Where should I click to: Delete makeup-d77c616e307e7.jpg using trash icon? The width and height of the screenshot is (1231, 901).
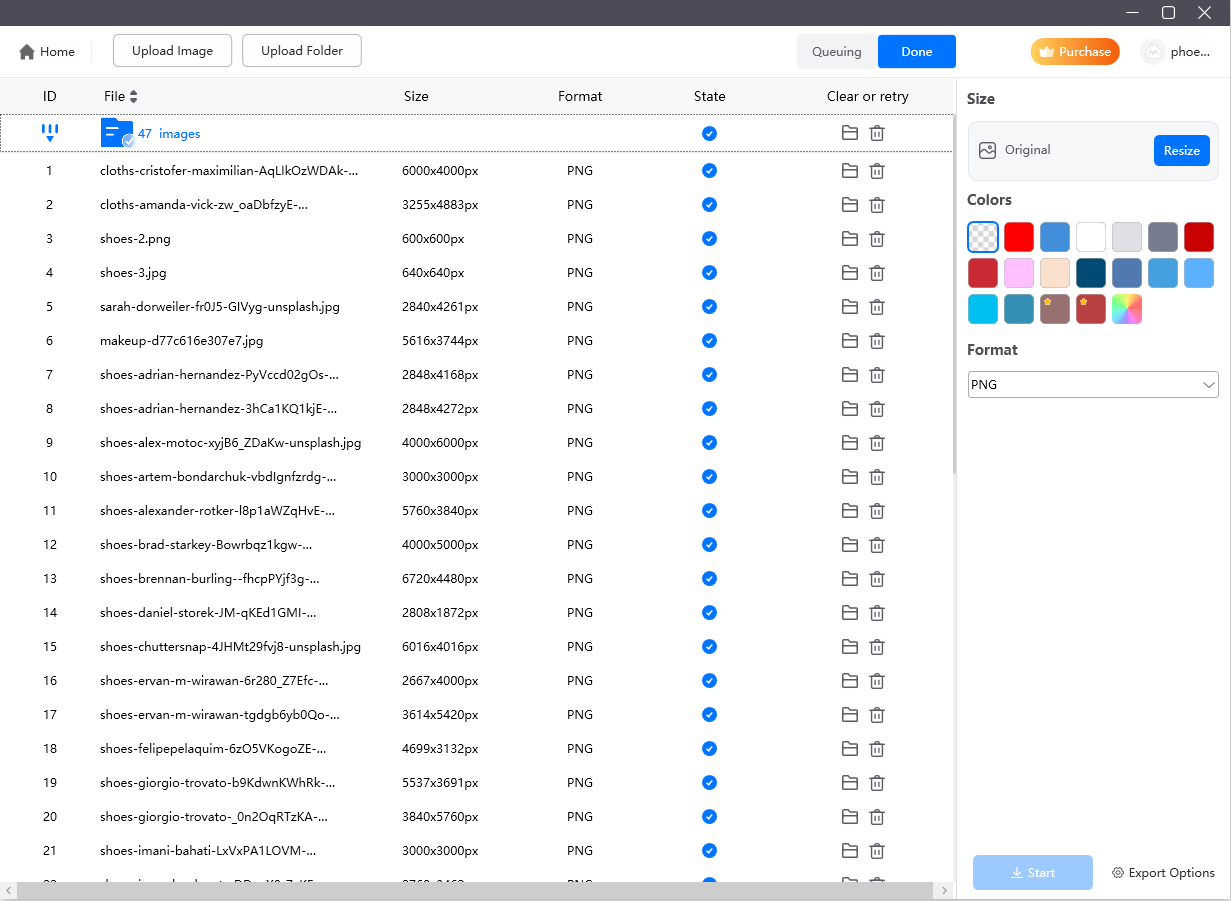coord(877,341)
